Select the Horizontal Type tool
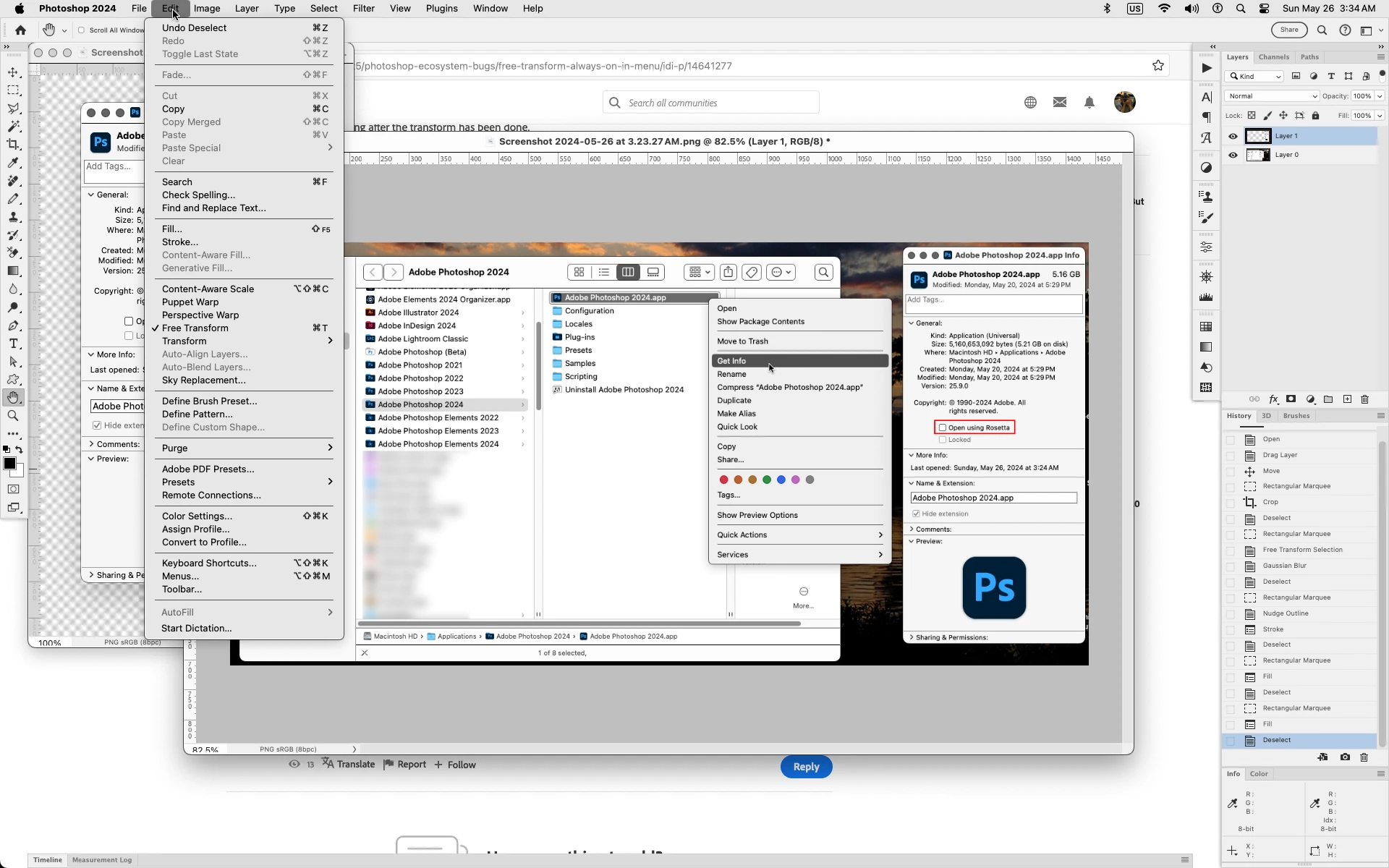Viewport: 1389px width, 868px height. (13, 344)
